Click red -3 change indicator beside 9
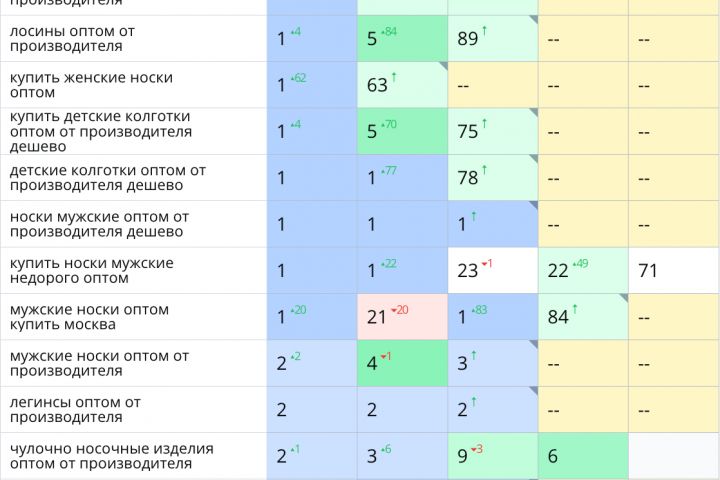This screenshot has width=720, height=480. point(478,449)
